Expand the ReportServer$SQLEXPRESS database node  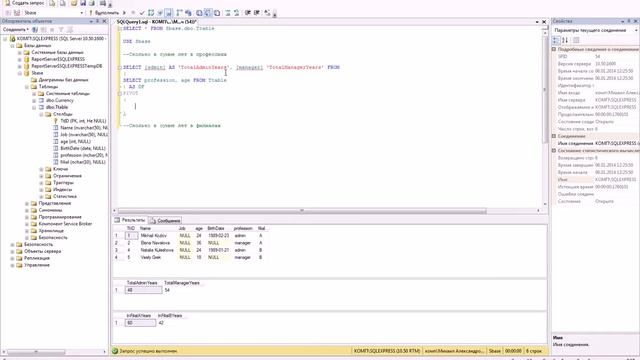point(20,59)
